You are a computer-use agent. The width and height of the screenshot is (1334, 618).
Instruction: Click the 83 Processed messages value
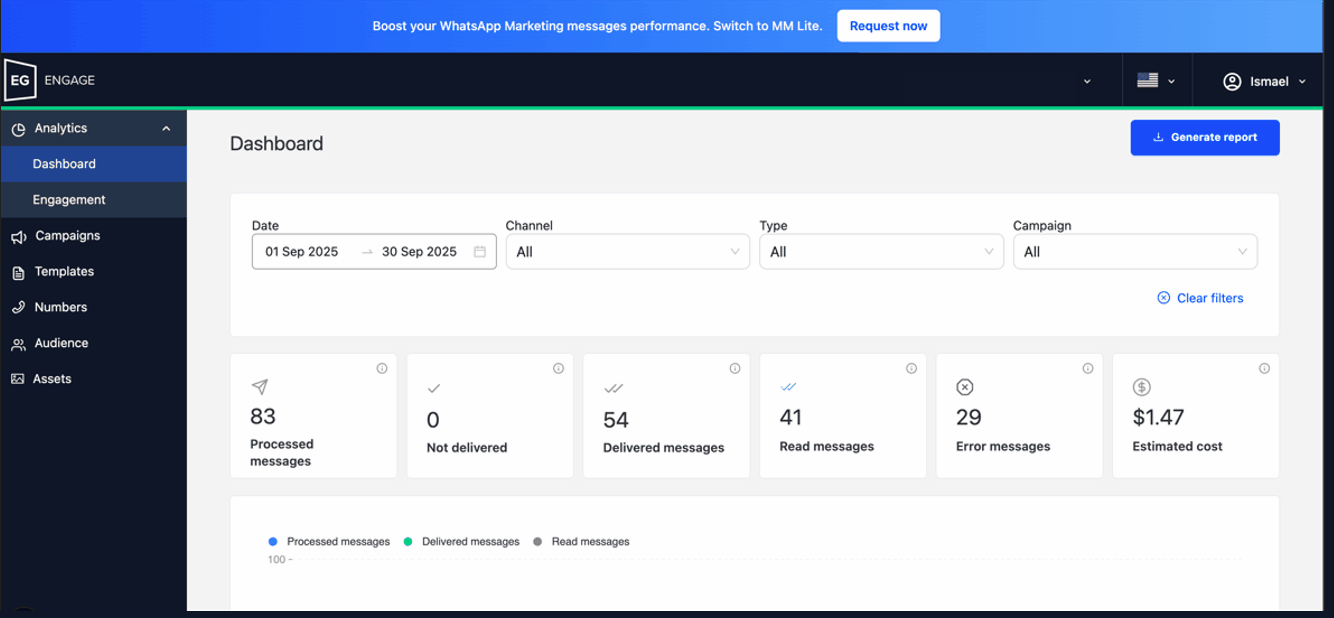(263, 416)
